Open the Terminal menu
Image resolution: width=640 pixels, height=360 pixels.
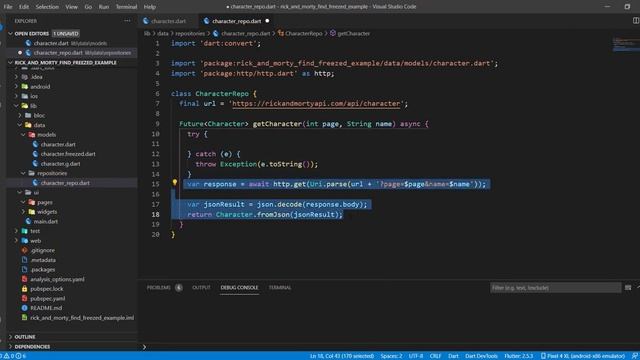(x=126, y=7)
